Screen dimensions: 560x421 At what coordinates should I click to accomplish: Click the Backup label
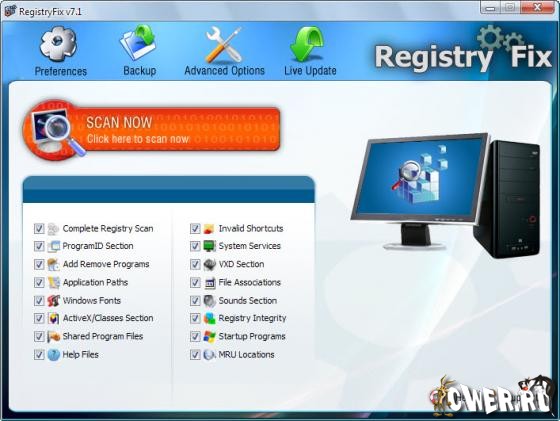coord(140,70)
